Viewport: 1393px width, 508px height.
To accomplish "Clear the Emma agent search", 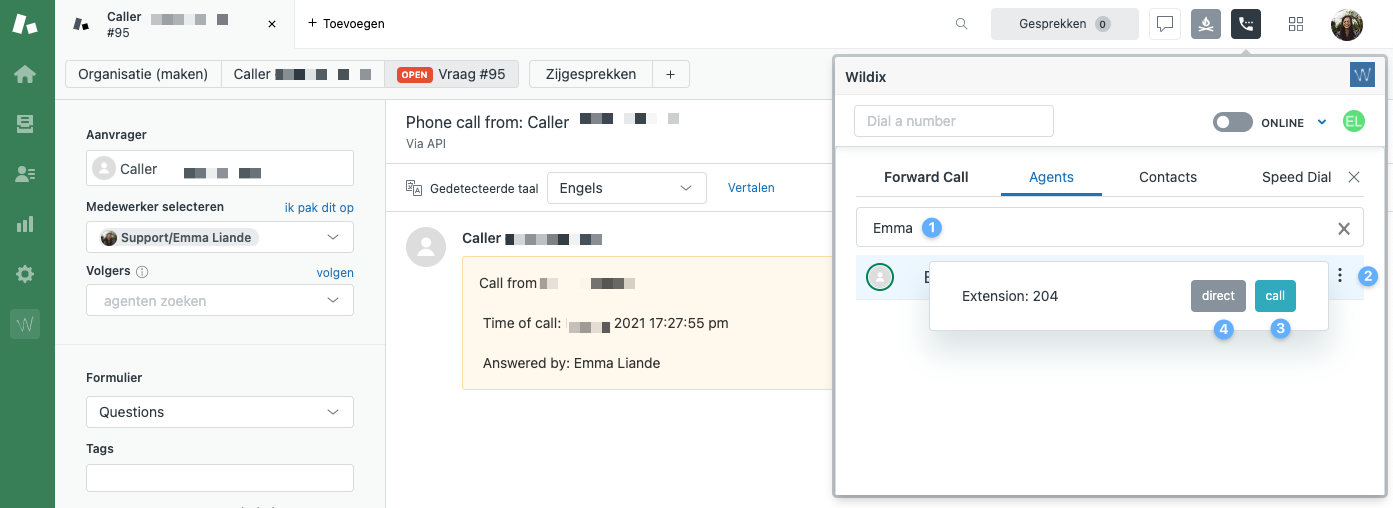I will pos(1344,229).
